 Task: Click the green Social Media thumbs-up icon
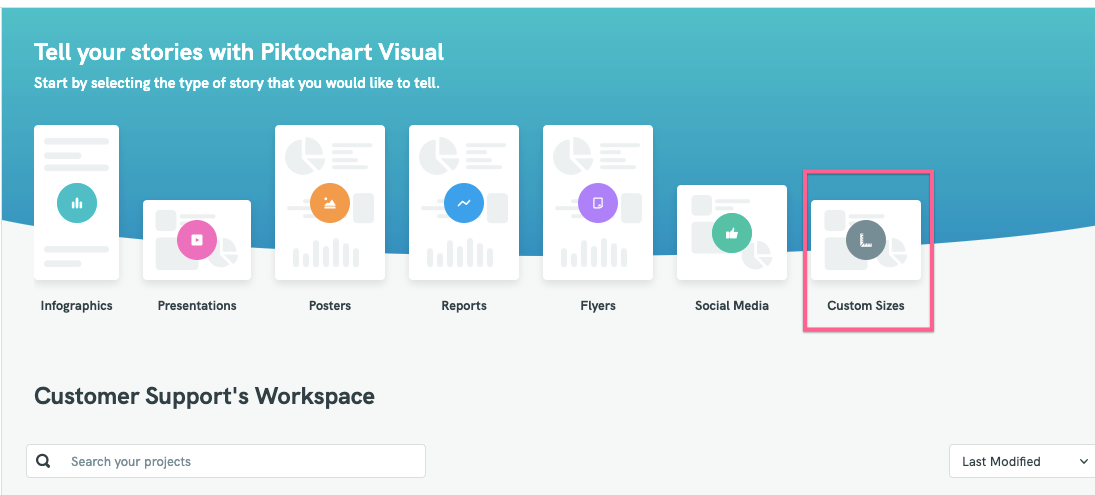[x=732, y=233]
